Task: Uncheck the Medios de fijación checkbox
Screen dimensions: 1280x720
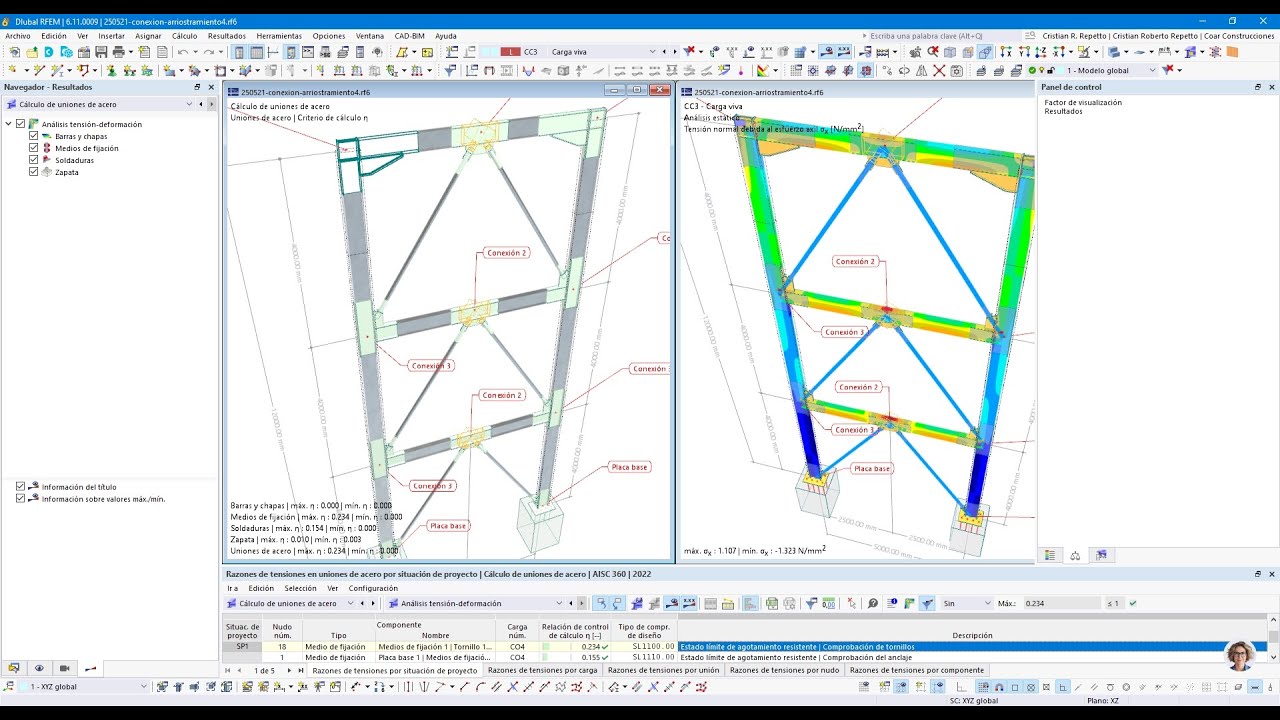Action: click(34, 148)
